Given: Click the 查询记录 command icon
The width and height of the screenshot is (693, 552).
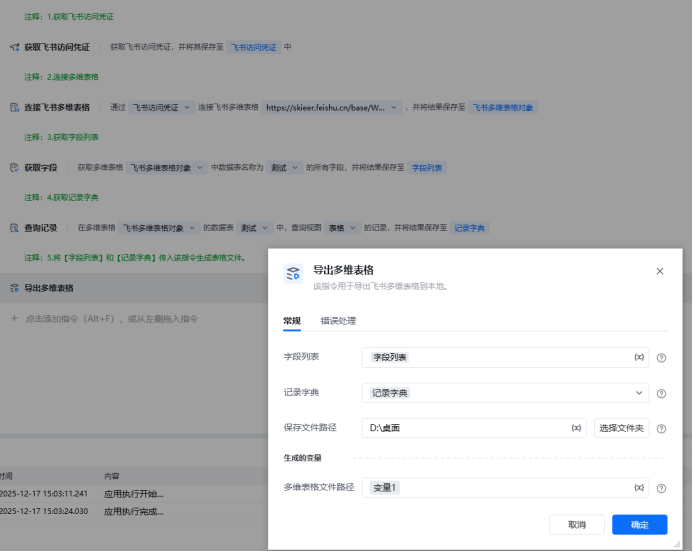Looking at the screenshot, I should tap(15, 228).
